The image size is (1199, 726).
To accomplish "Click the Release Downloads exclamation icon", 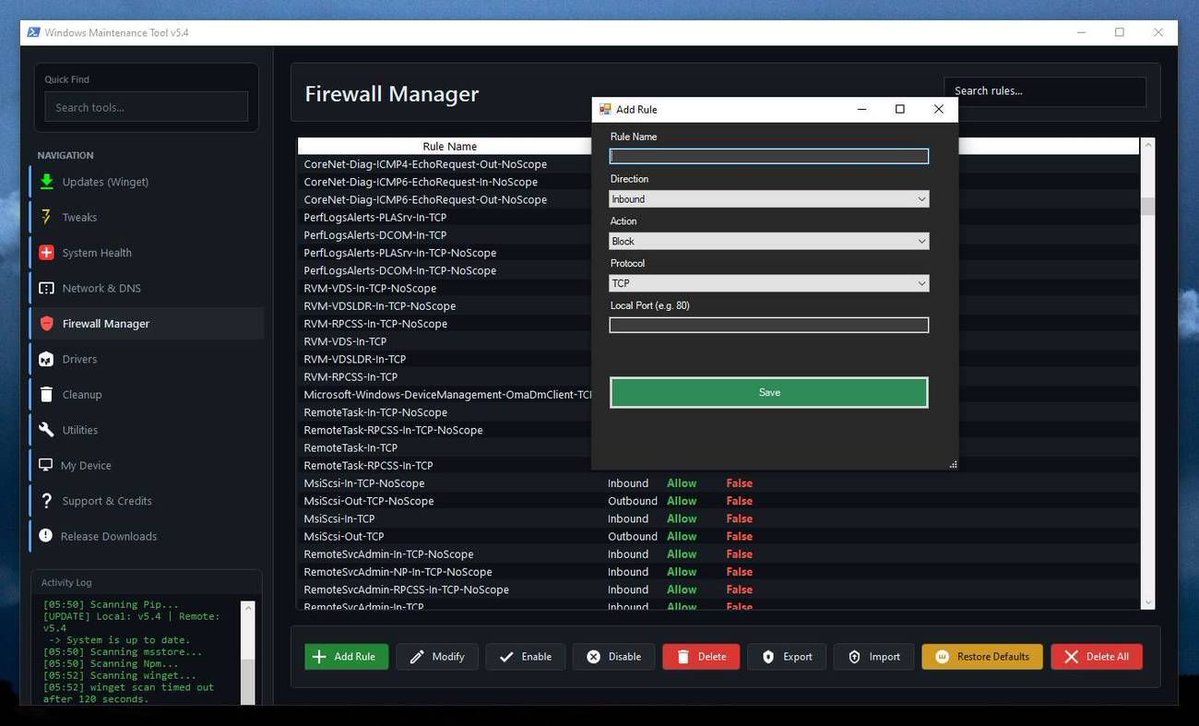I will tap(46, 536).
